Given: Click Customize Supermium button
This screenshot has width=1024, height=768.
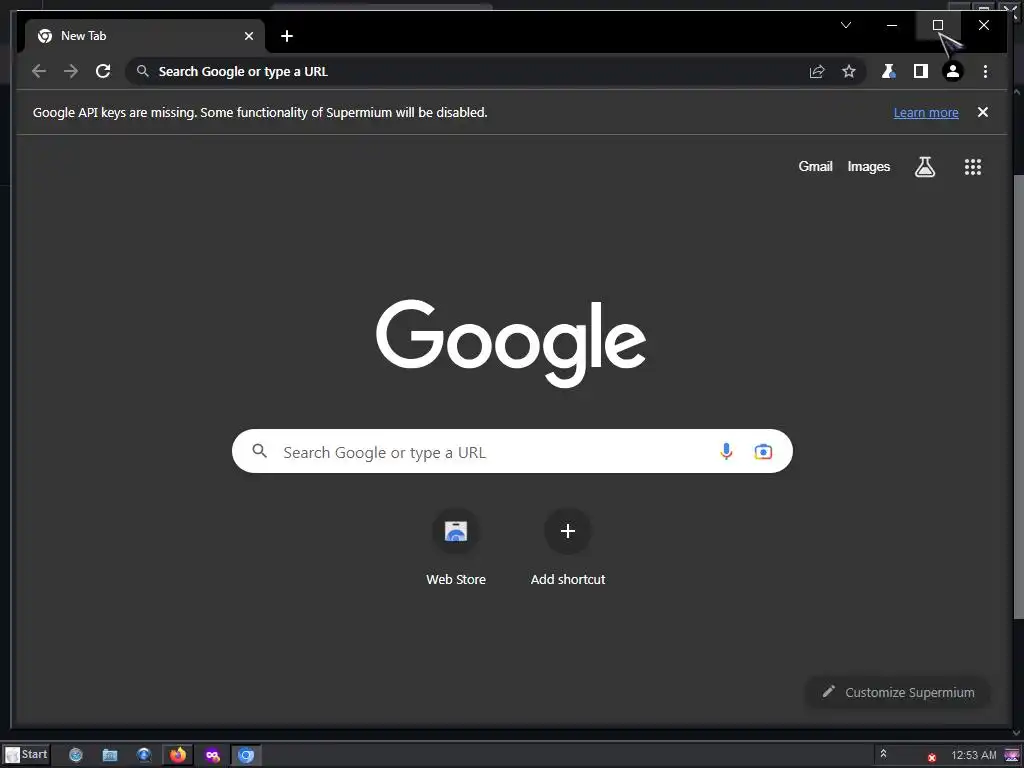Looking at the screenshot, I should [x=899, y=692].
